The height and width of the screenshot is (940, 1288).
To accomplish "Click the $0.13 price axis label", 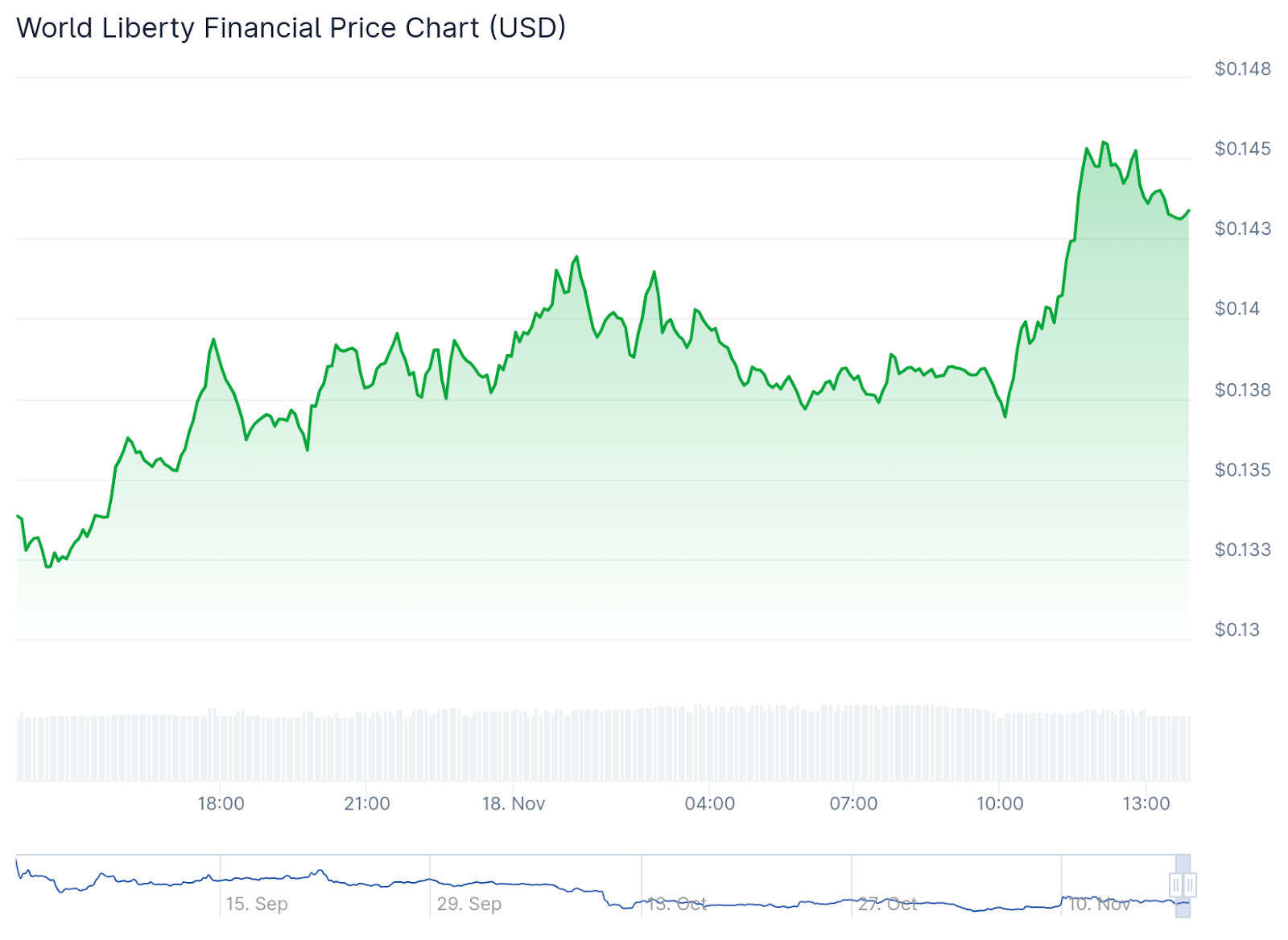I will pyautogui.click(x=1237, y=630).
